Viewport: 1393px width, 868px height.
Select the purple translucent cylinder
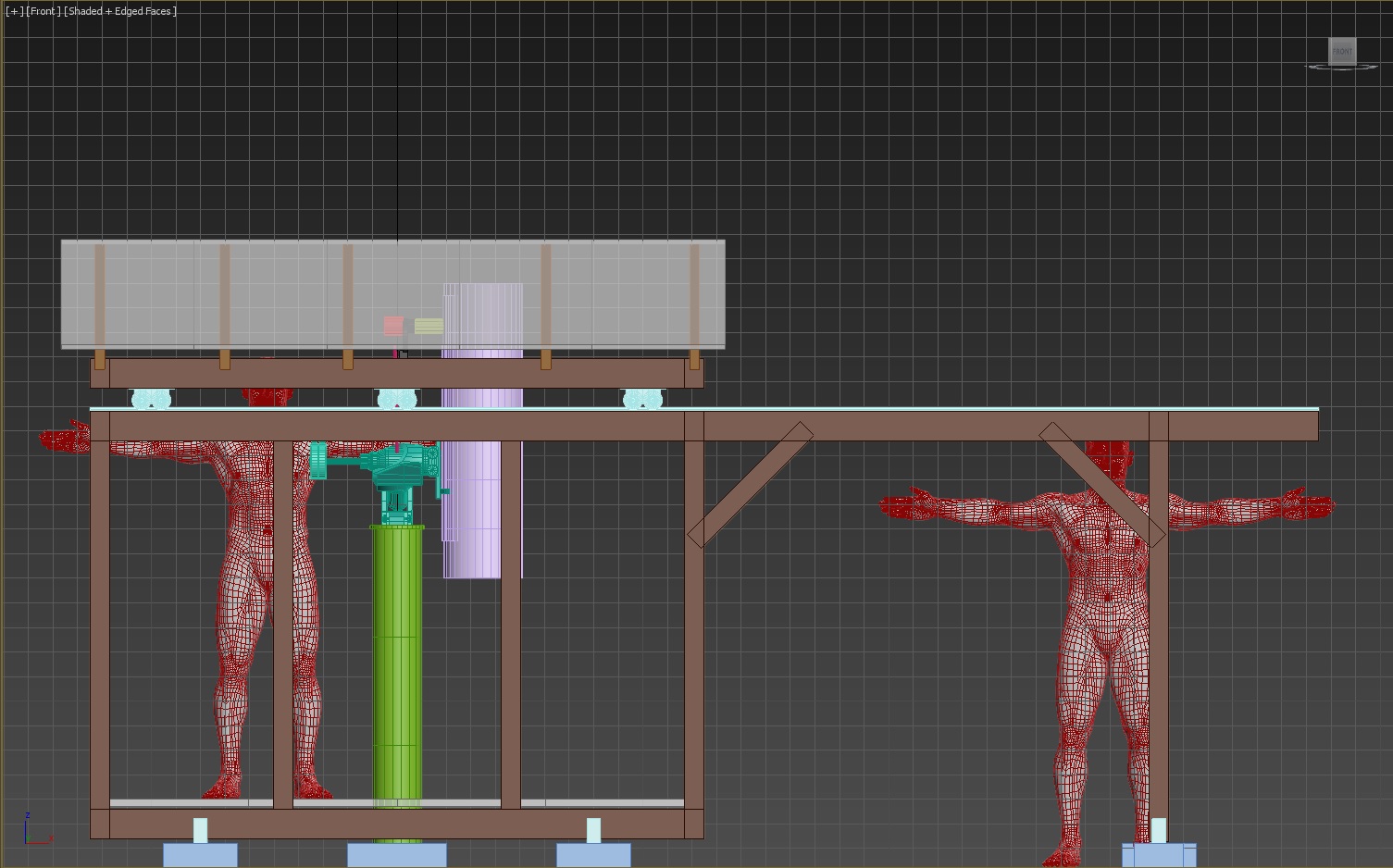tap(481, 518)
